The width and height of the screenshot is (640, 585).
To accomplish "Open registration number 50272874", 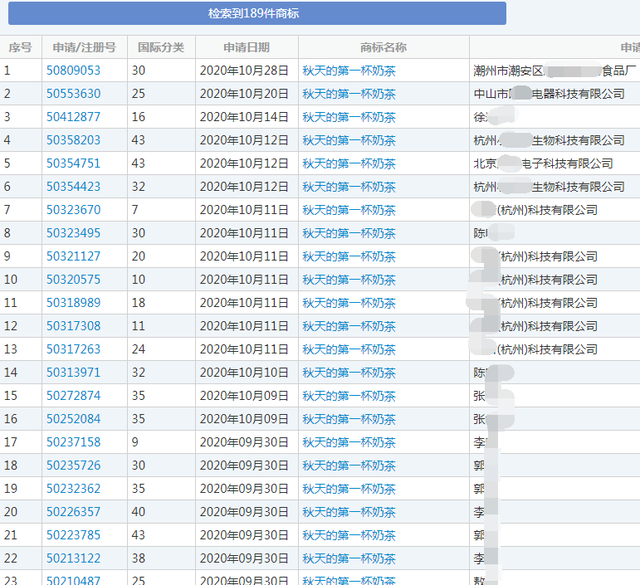I will point(73,396).
